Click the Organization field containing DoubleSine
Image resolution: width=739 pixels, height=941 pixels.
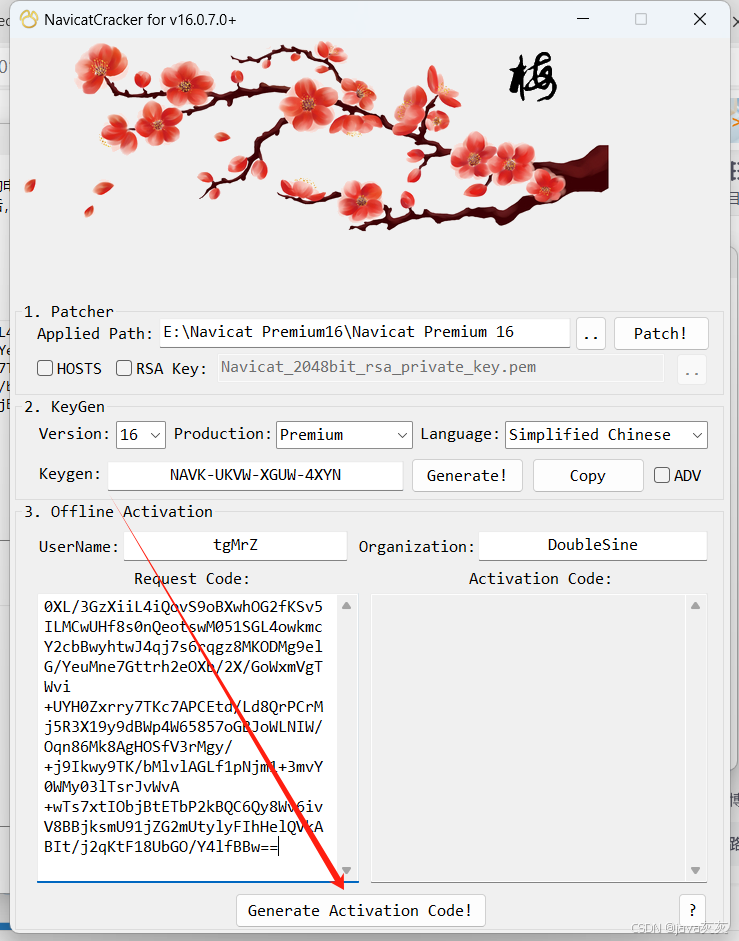point(593,546)
